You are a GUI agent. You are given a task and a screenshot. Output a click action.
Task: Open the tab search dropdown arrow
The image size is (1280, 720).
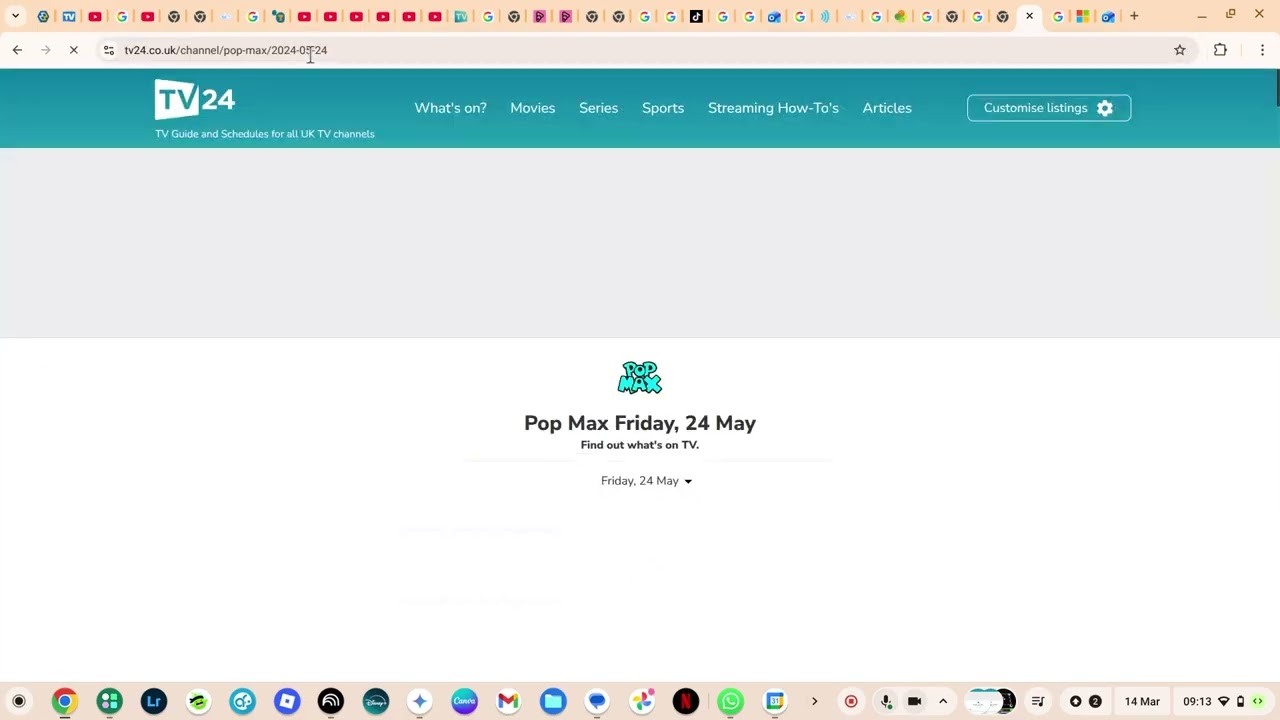pos(15,16)
